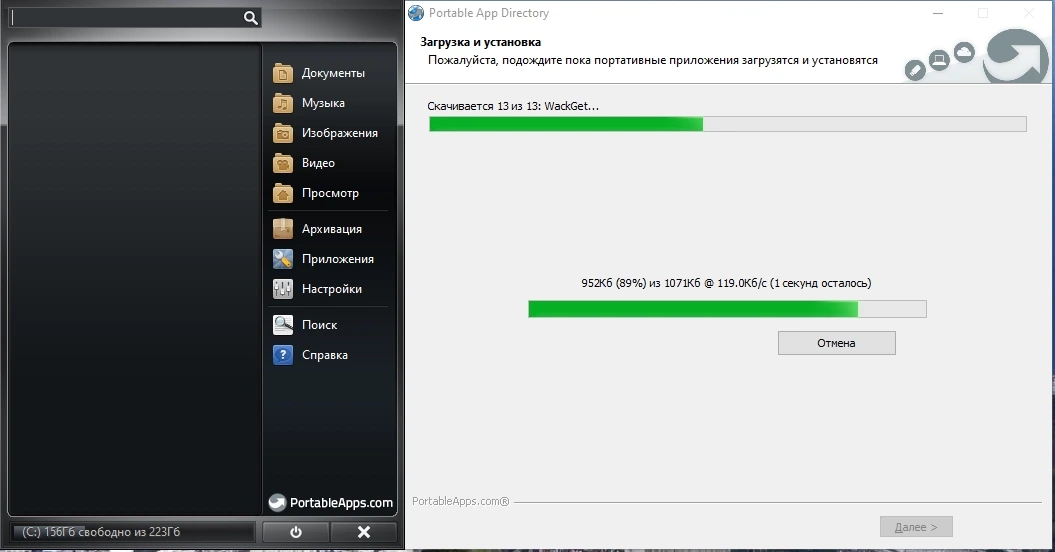The height and width of the screenshot is (552, 1055).
Task: Click the Приложения tools icon
Action: (x=283, y=259)
